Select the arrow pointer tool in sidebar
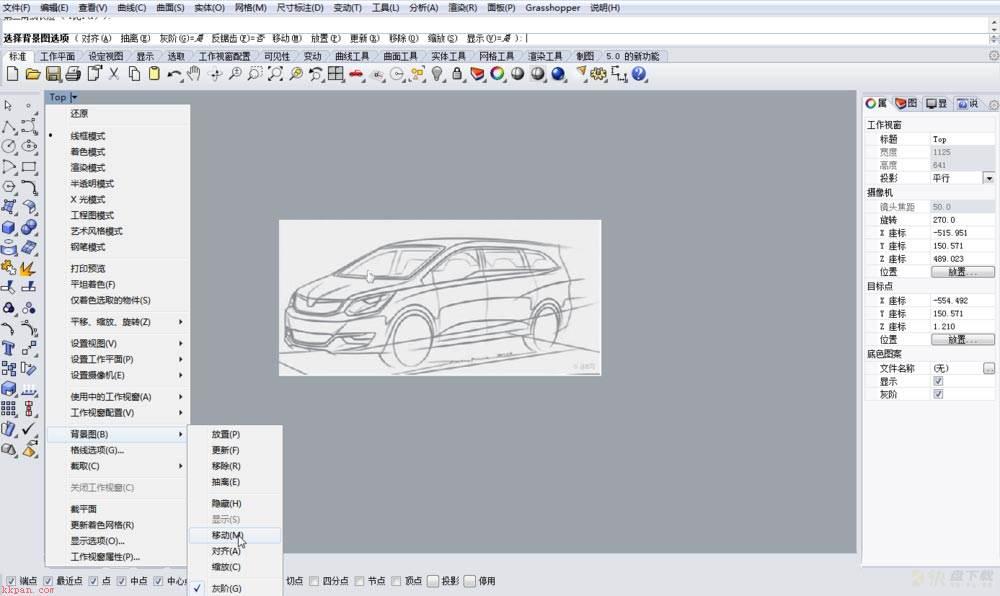The image size is (1000, 596). pos(8,105)
